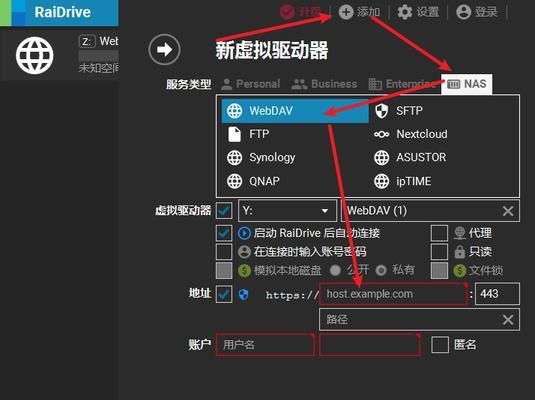Open the 添加 (add) plus icon

(346, 12)
